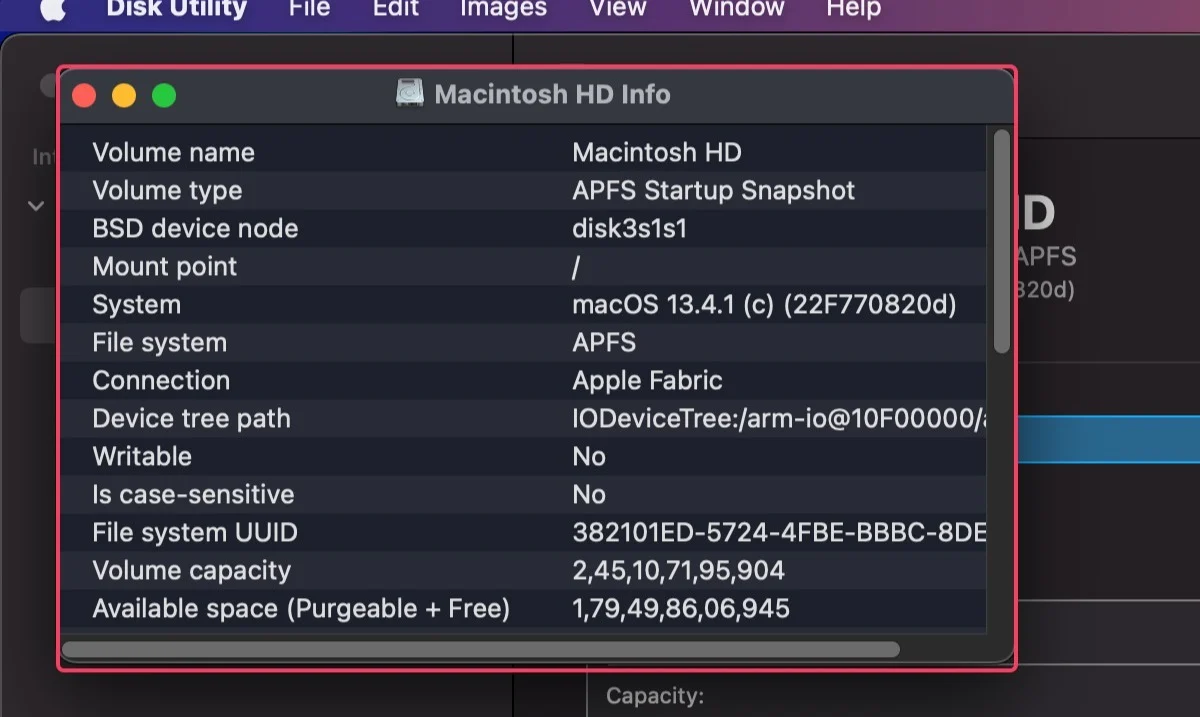
Task: Select the Device tree path label
Action: coord(191,419)
